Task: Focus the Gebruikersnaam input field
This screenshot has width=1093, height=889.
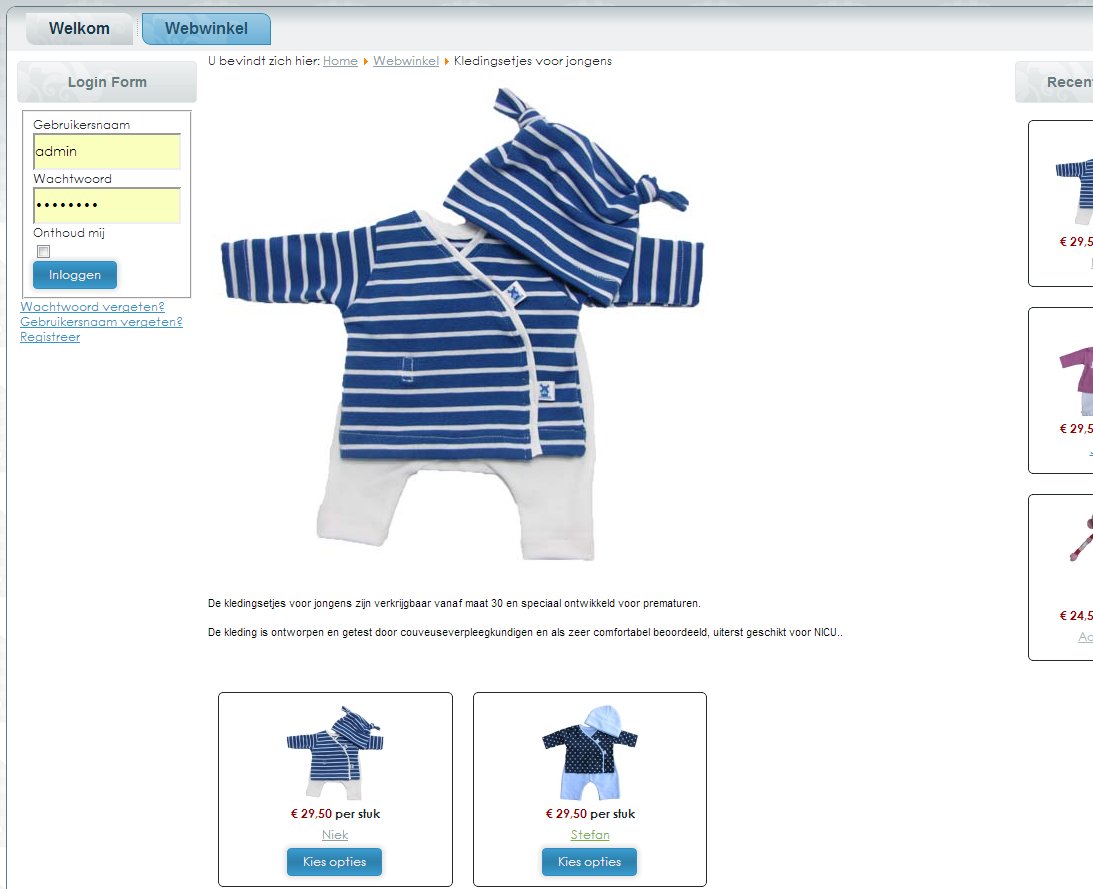Action: tap(107, 151)
